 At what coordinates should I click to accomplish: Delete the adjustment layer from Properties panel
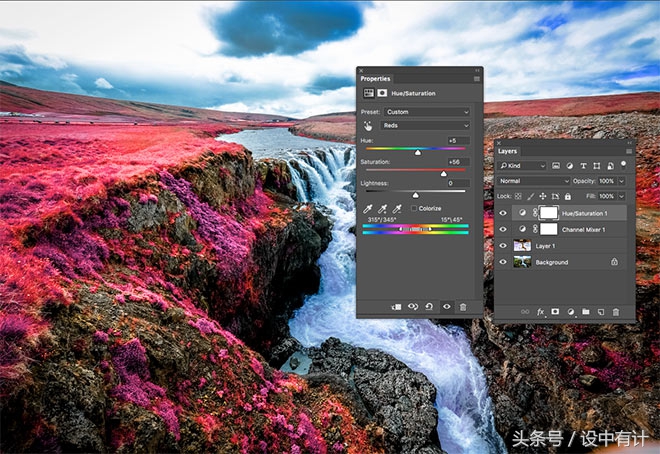click(x=463, y=307)
